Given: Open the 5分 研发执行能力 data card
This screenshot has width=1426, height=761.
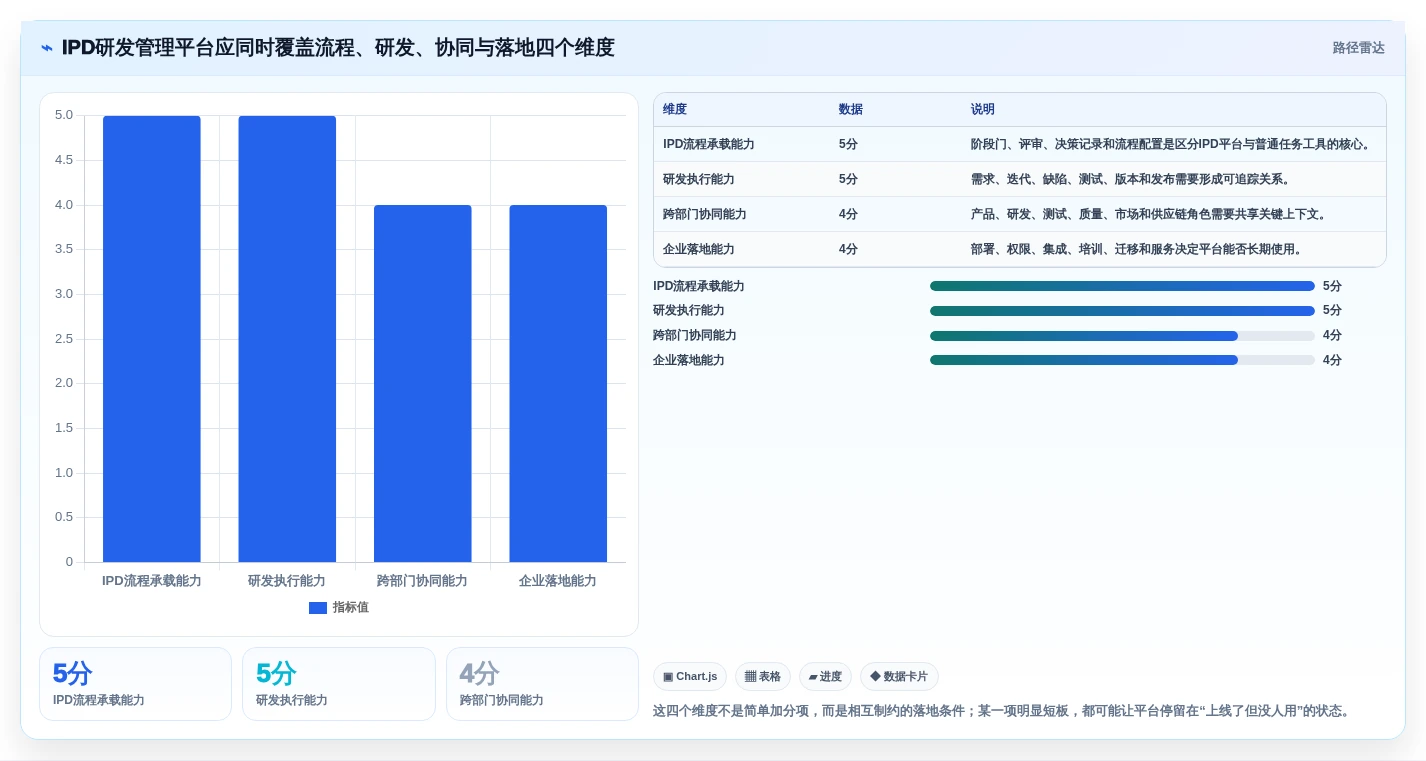Looking at the screenshot, I should click(x=339, y=684).
